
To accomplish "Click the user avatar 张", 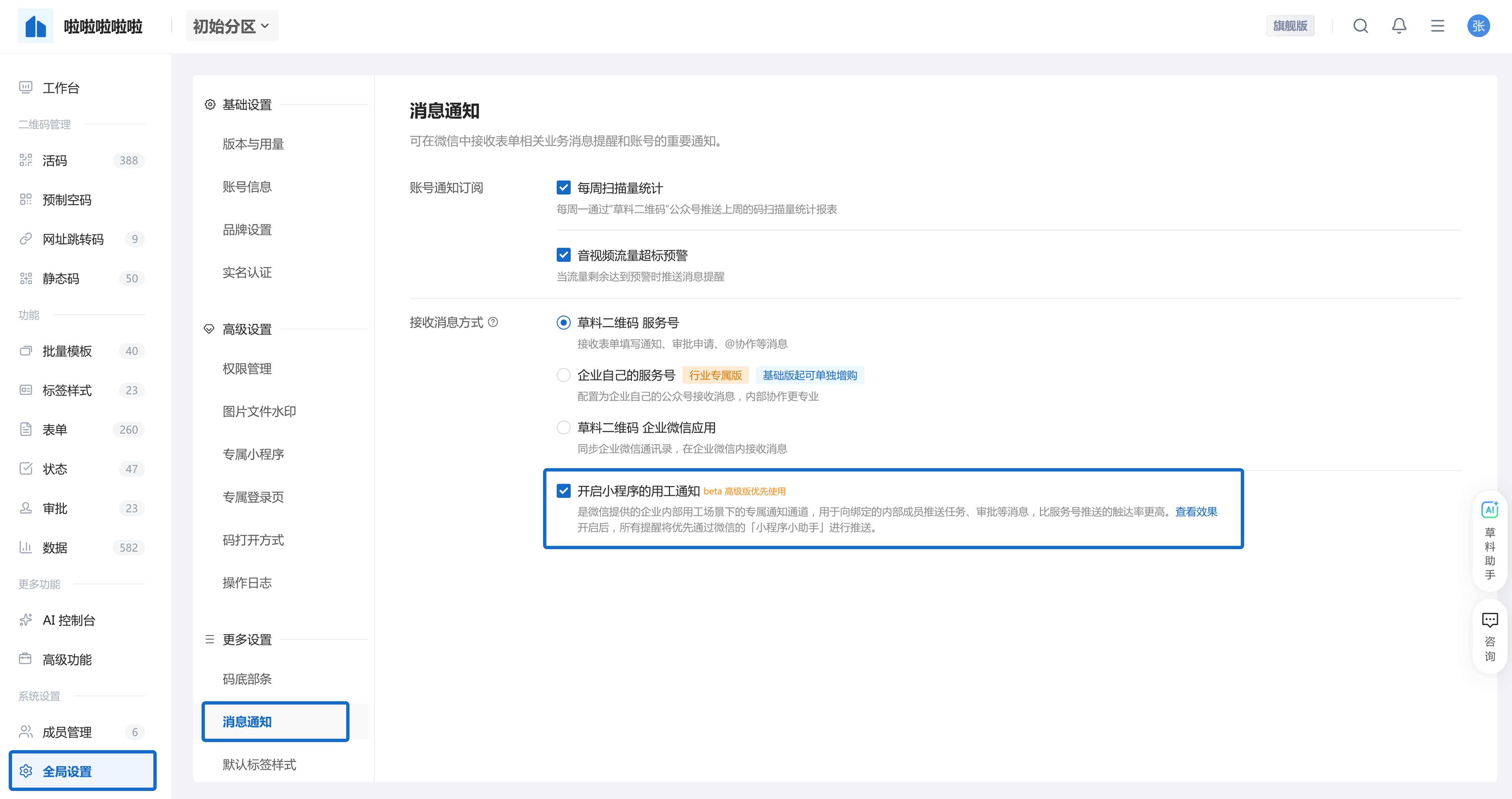I will pos(1478,26).
